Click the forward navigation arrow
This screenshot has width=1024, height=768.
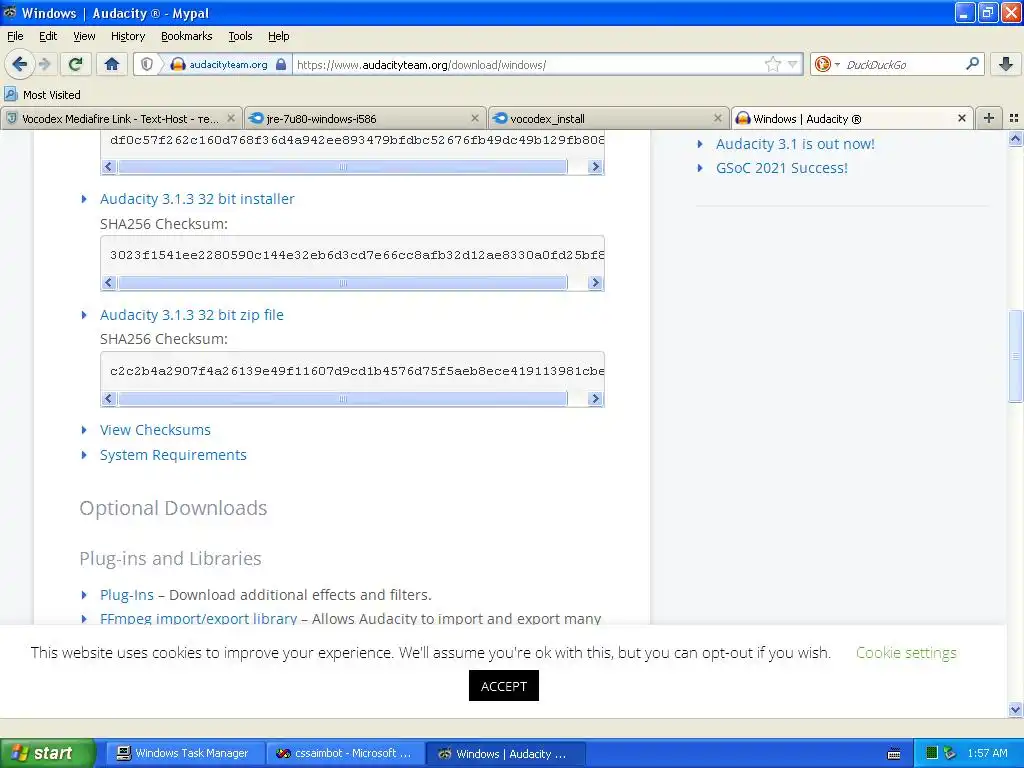coord(45,64)
